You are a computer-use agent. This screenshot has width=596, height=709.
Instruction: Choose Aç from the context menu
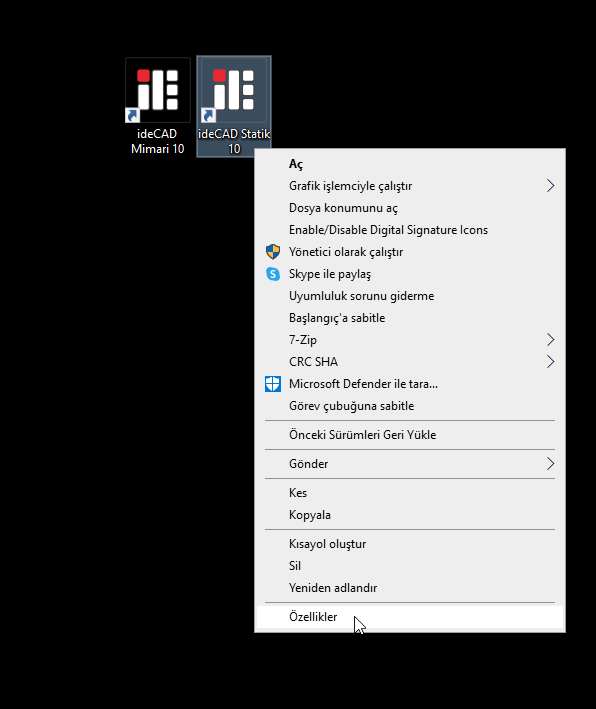(x=410, y=164)
